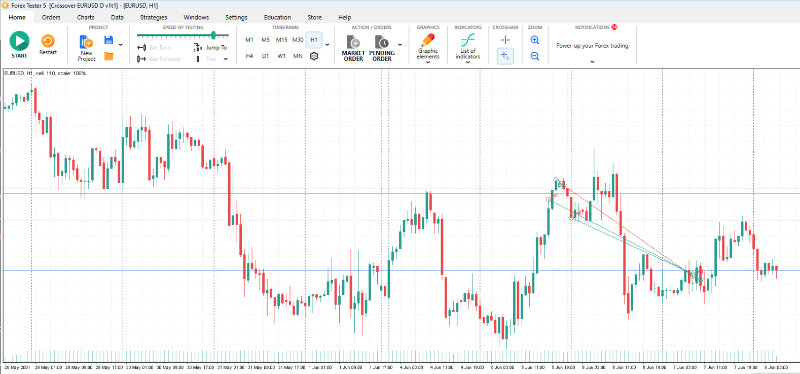This screenshot has width=800, height=374.
Task: Place a PENDING ORDER
Action: pos(382,48)
